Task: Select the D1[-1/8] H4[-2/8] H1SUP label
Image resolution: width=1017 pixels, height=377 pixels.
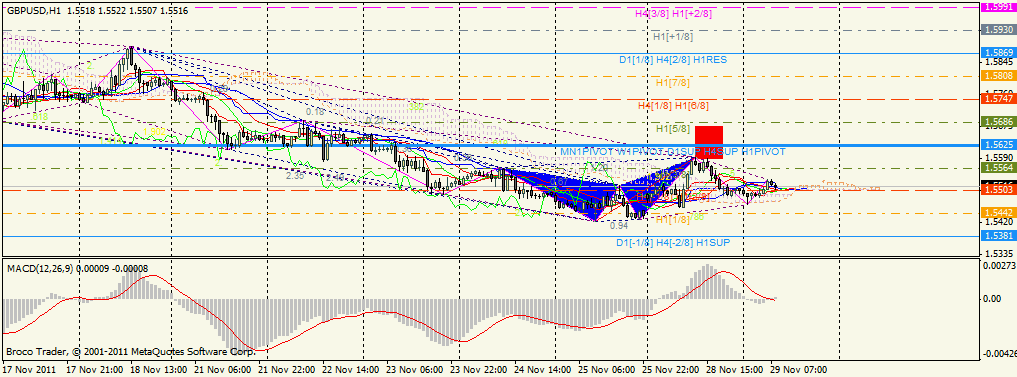Action: point(673,243)
